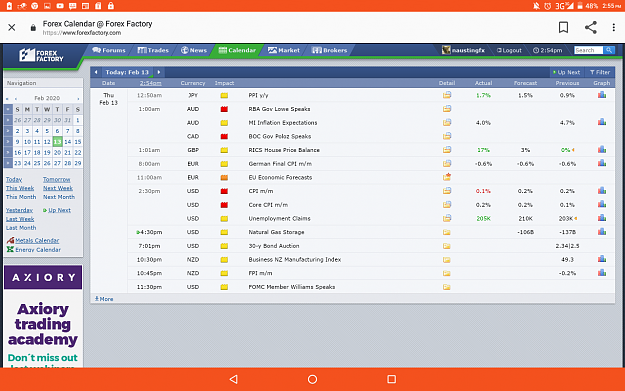Click the 2:54pm time column header
The width and height of the screenshot is (625, 391).
click(151, 83)
